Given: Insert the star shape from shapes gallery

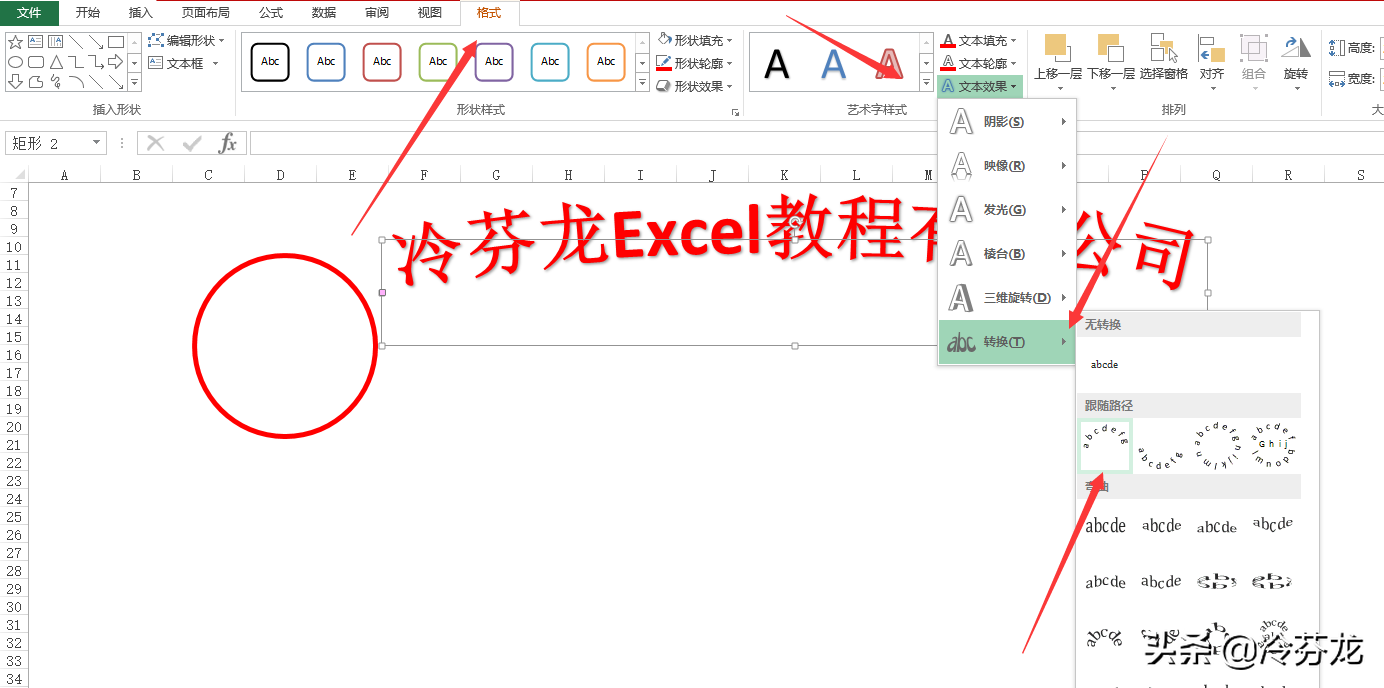Looking at the screenshot, I should click(x=15, y=42).
